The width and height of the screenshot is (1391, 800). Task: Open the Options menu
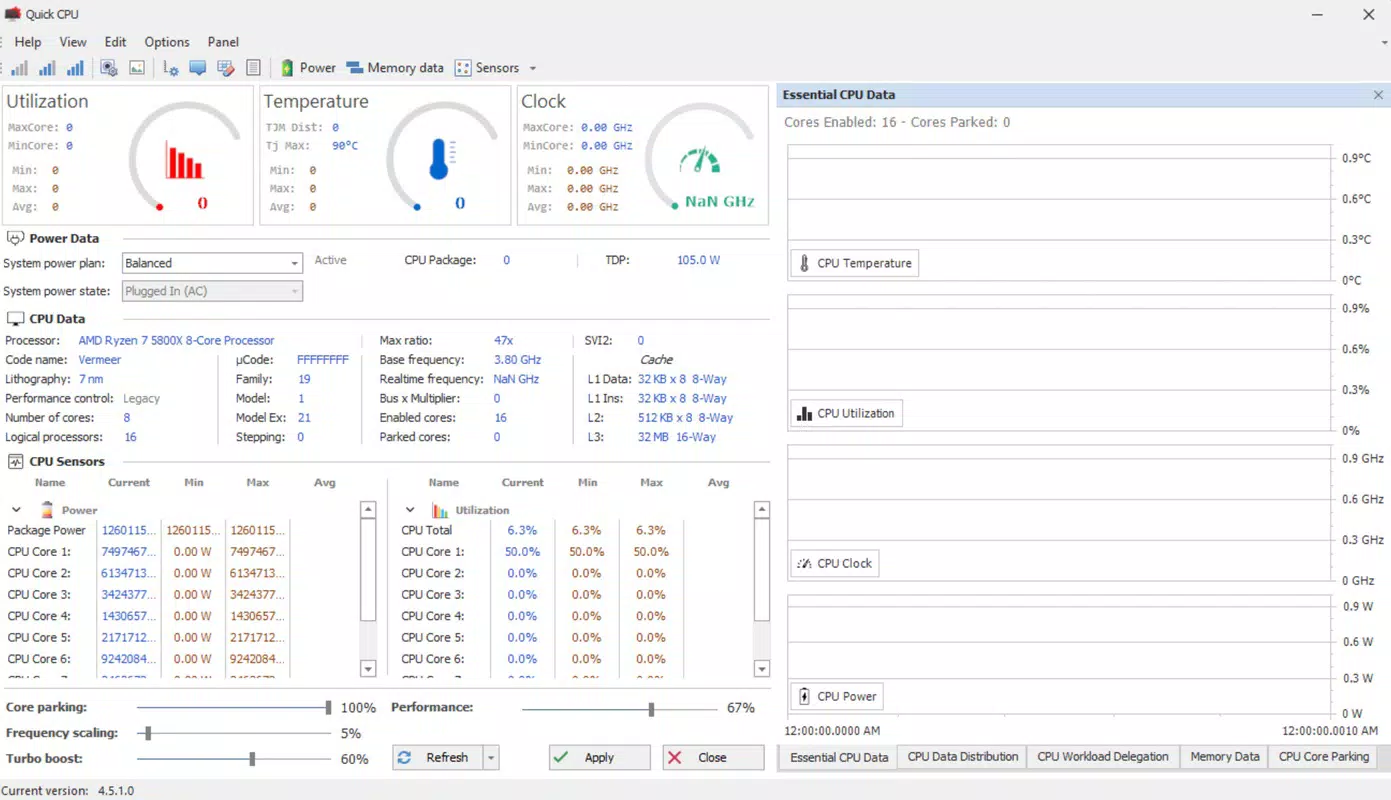[167, 42]
